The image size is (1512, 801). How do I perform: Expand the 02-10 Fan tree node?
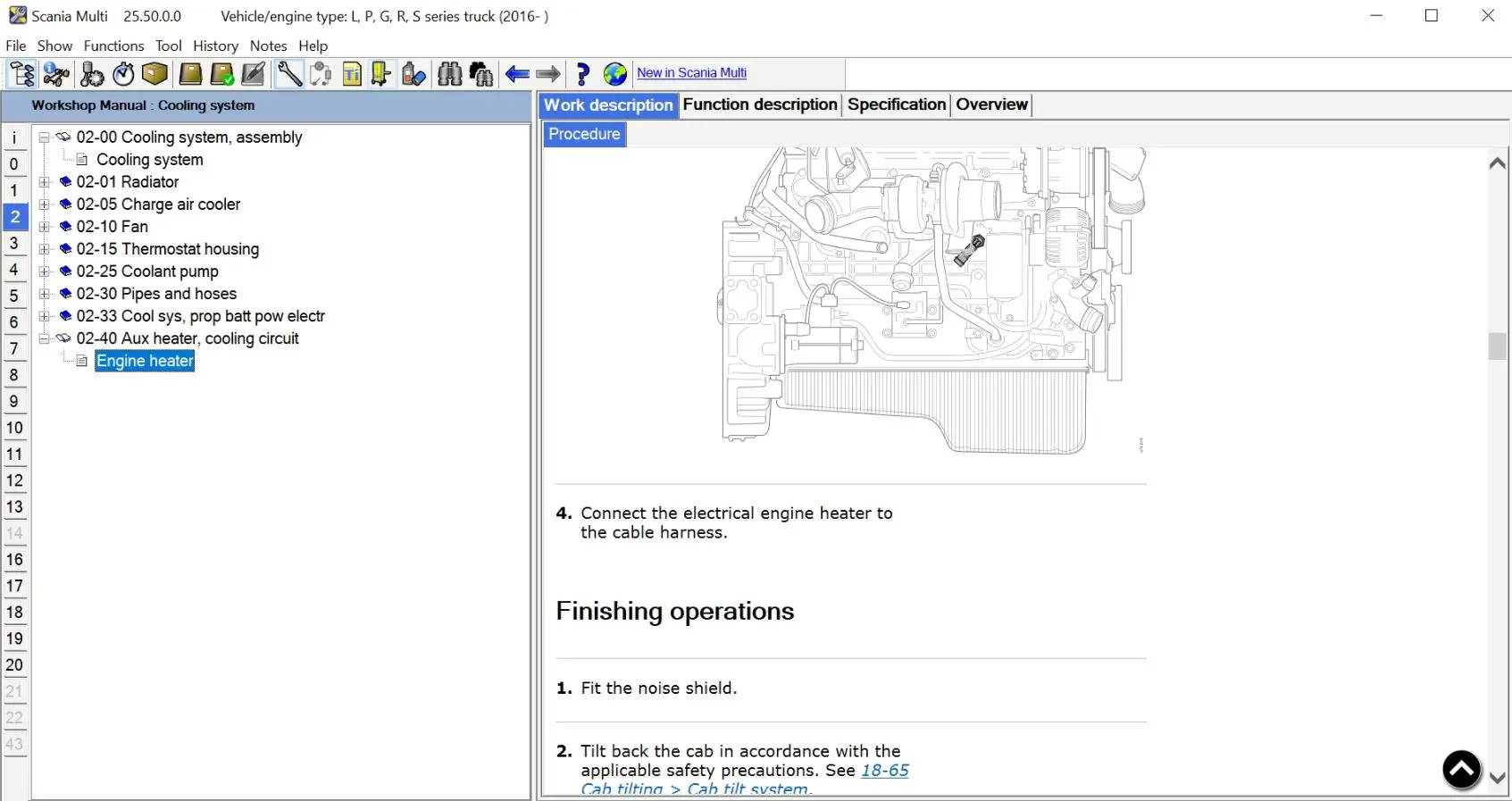click(x=44, y=227)
